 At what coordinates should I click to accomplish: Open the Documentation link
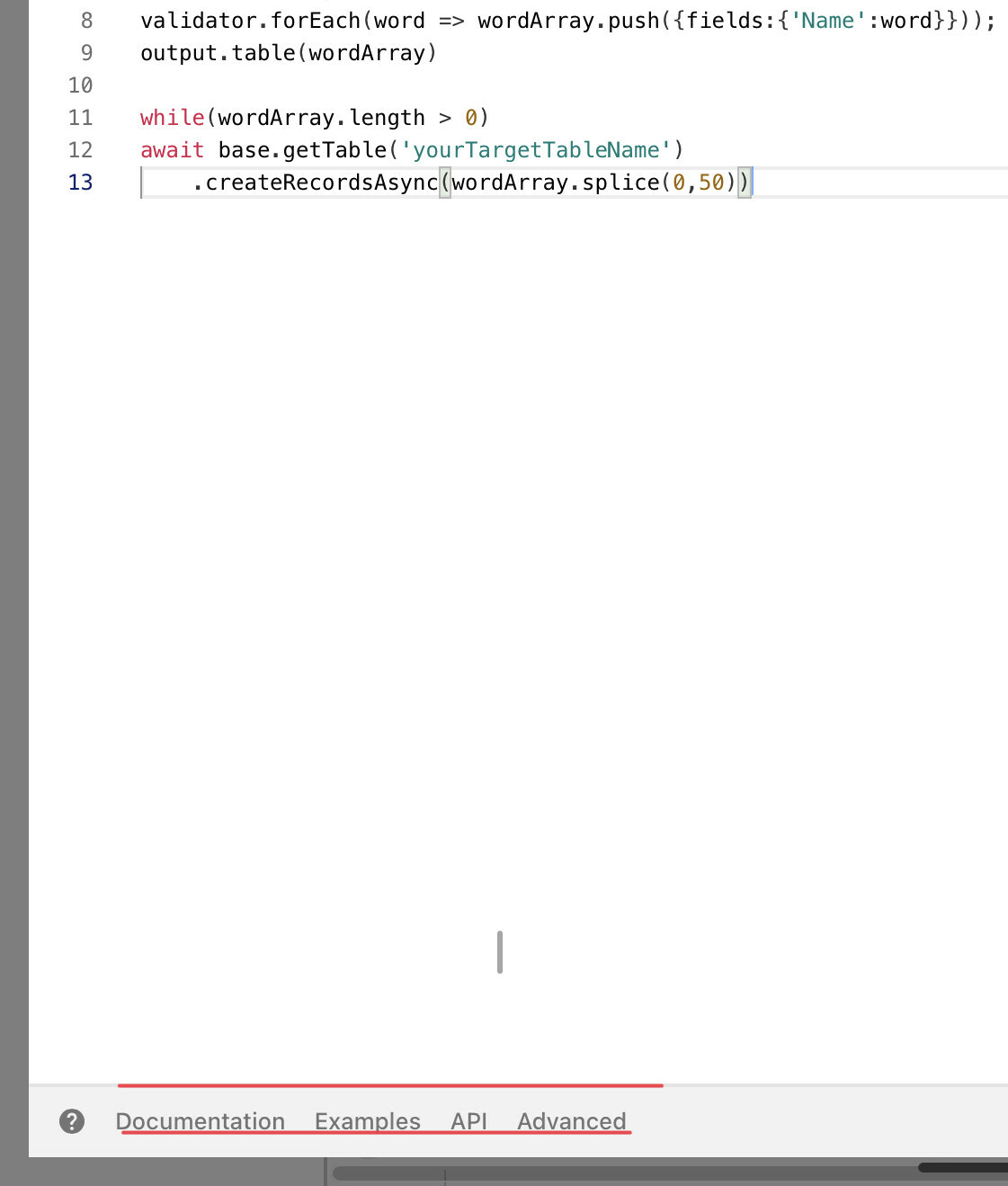coord(201,1121)
